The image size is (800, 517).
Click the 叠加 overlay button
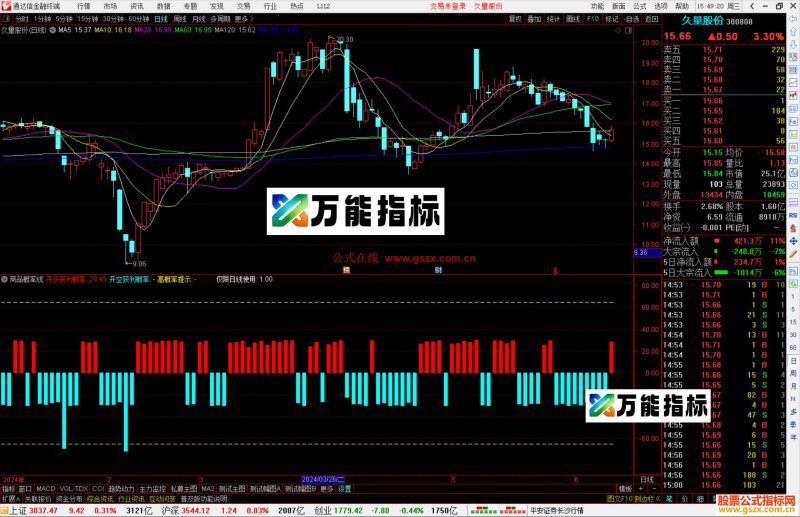534,19
